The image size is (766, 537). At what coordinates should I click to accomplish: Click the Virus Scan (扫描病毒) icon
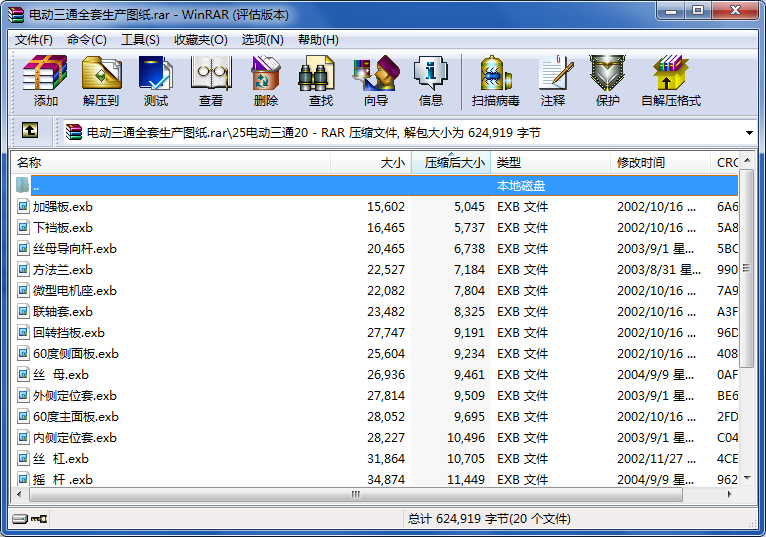point(495,81)
